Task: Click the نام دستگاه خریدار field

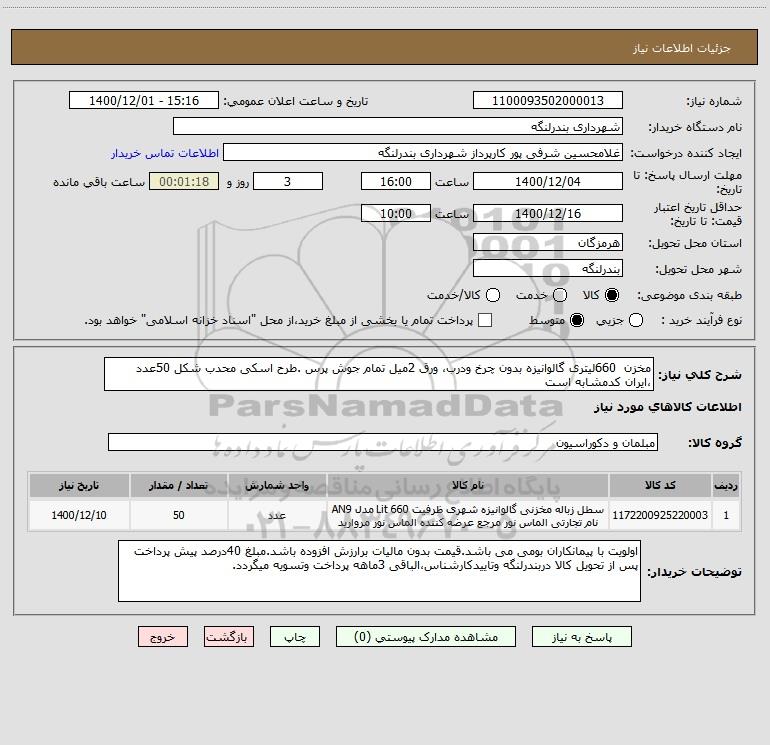Action: coord(398,126)
